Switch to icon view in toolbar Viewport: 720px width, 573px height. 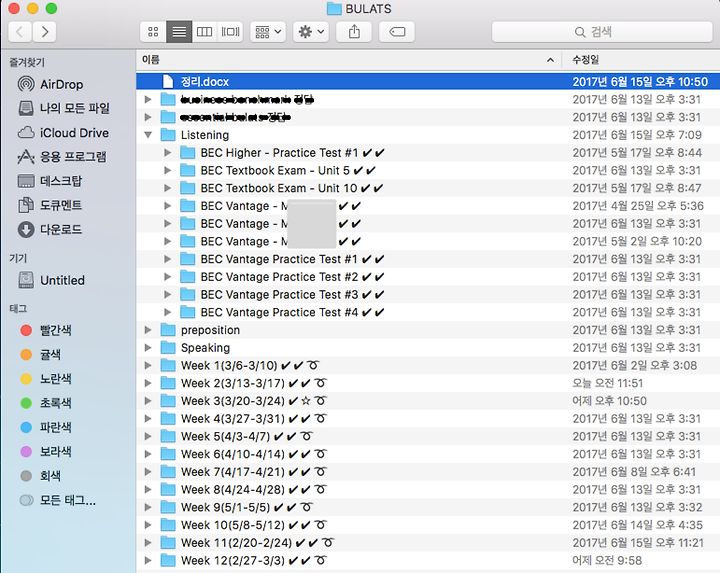click(153, 32)
